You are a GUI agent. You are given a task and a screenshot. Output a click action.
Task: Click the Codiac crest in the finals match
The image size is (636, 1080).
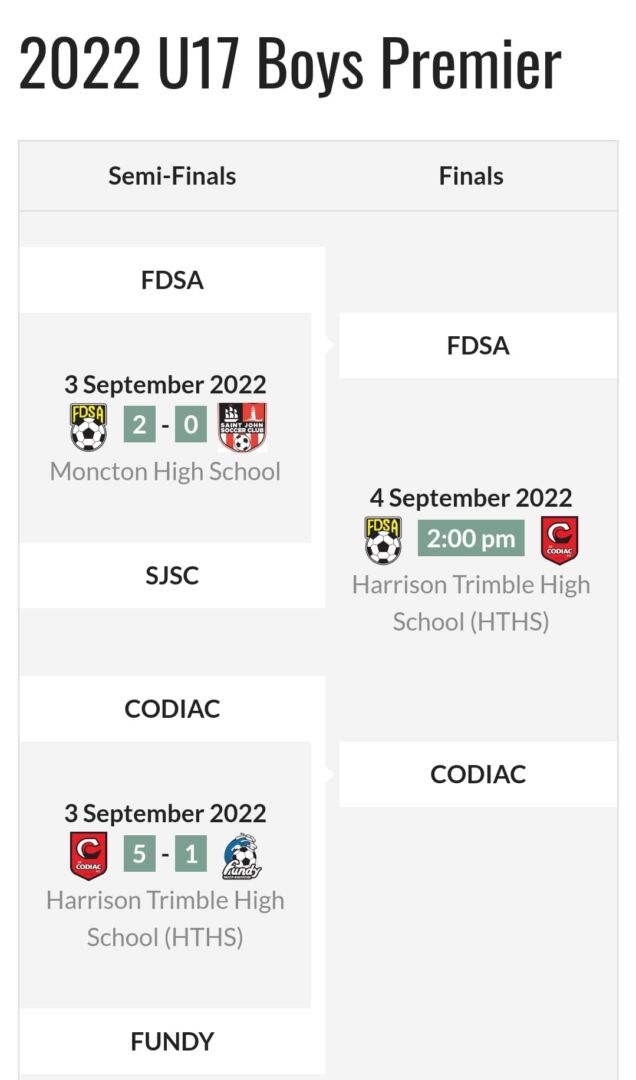point(559,540)
